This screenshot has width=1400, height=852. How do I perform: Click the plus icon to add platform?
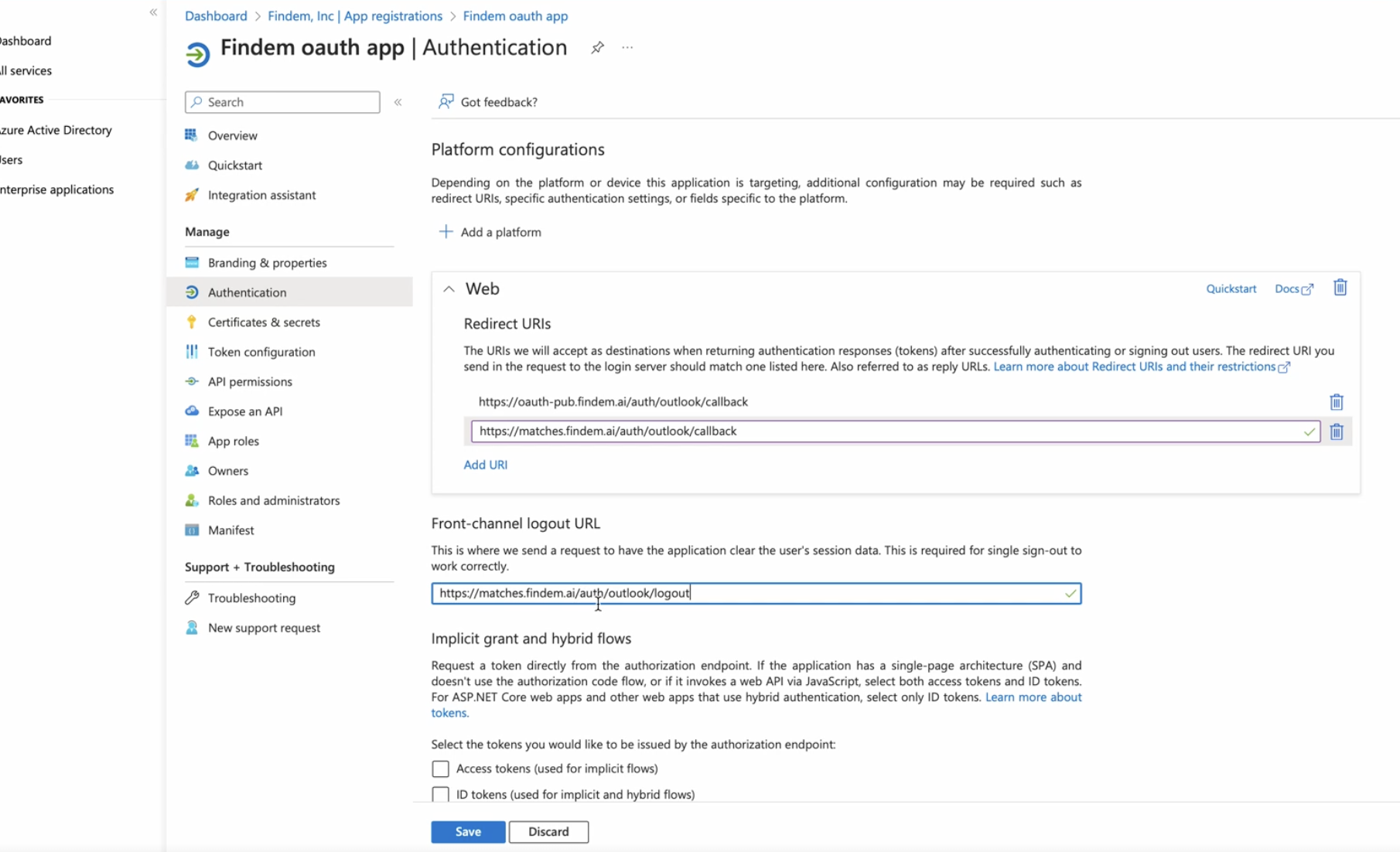tap(446, 232)
